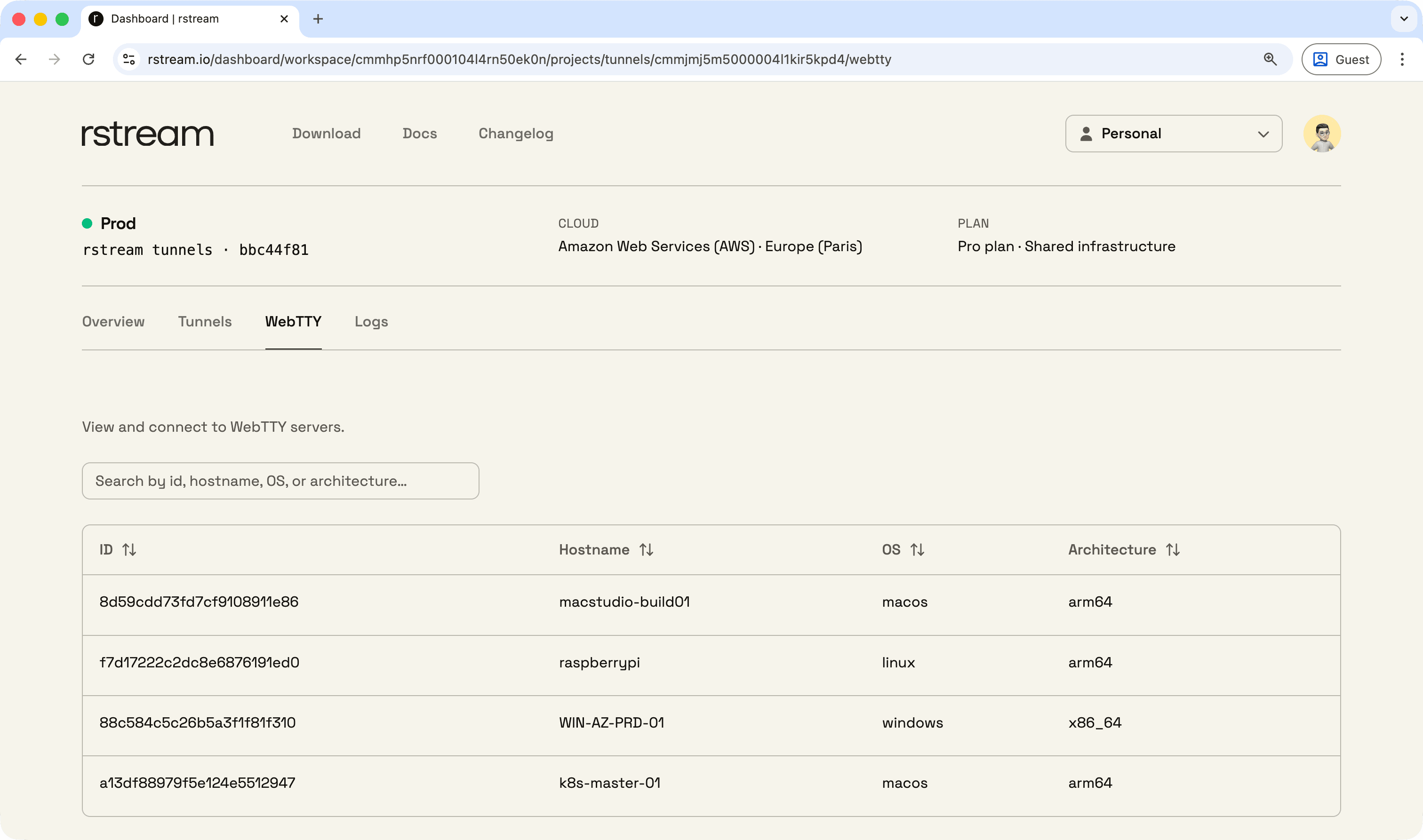This screenshot has height=840, width=1423.
Task: Open the Guest profile button
Action: pos(1342,59)
